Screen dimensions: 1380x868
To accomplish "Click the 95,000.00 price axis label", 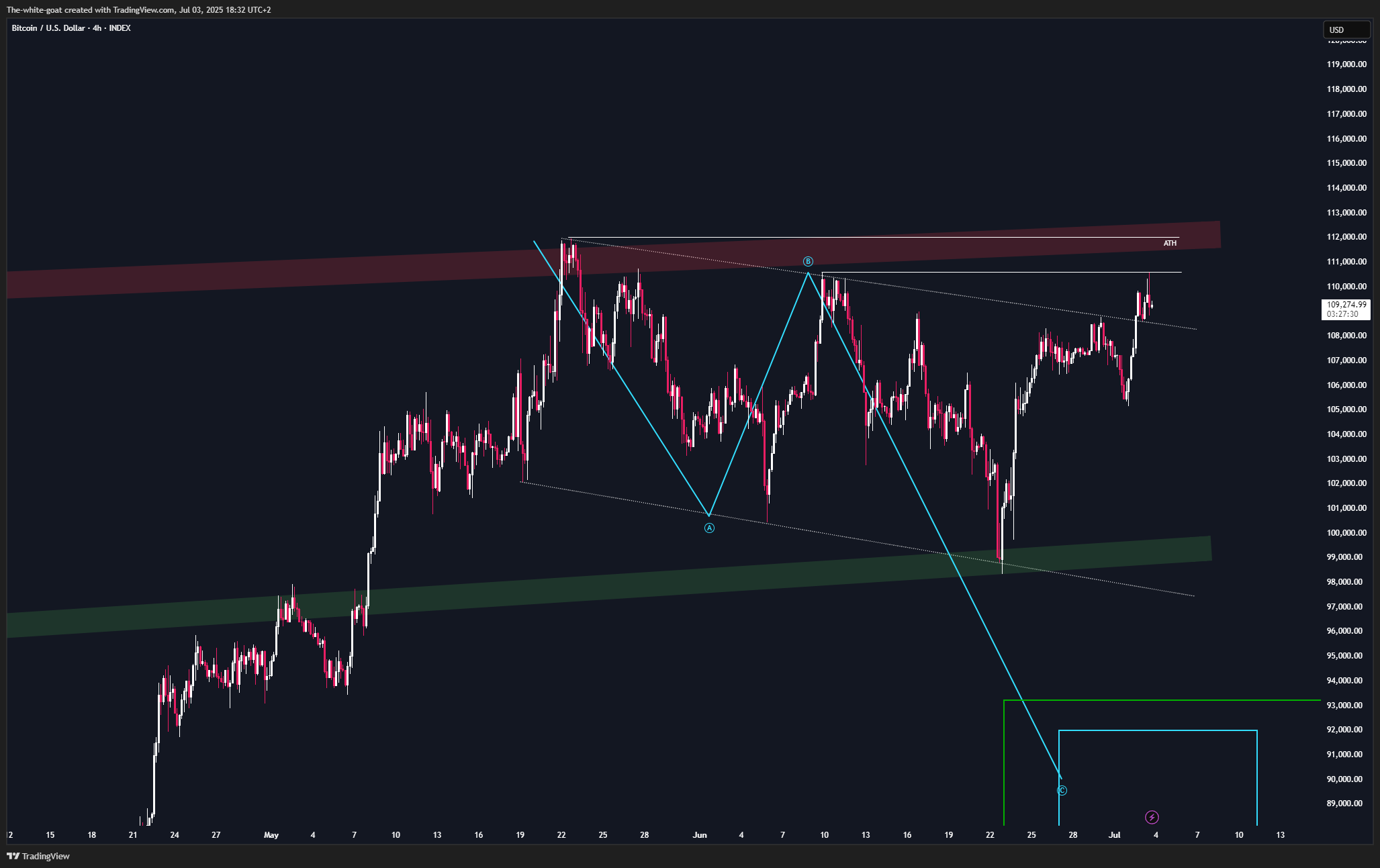I will 1344,656.
